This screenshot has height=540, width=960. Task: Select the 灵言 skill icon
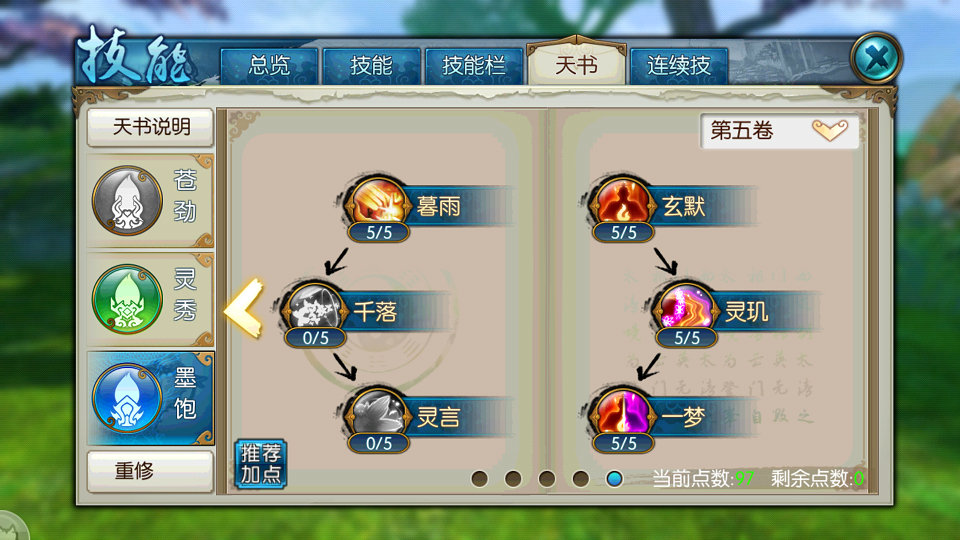(378, 413)
